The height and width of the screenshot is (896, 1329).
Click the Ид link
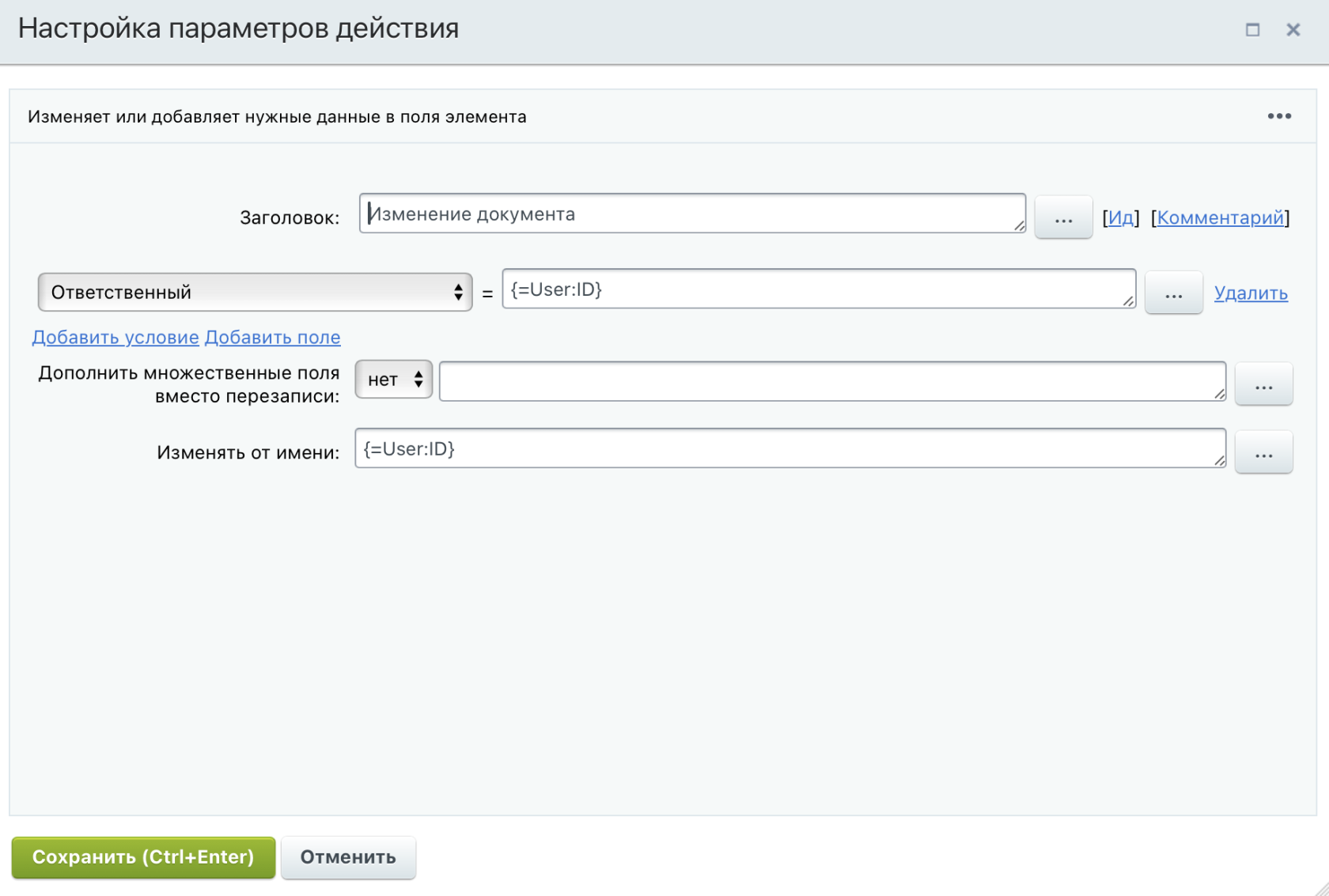(x=1120, y=217)
